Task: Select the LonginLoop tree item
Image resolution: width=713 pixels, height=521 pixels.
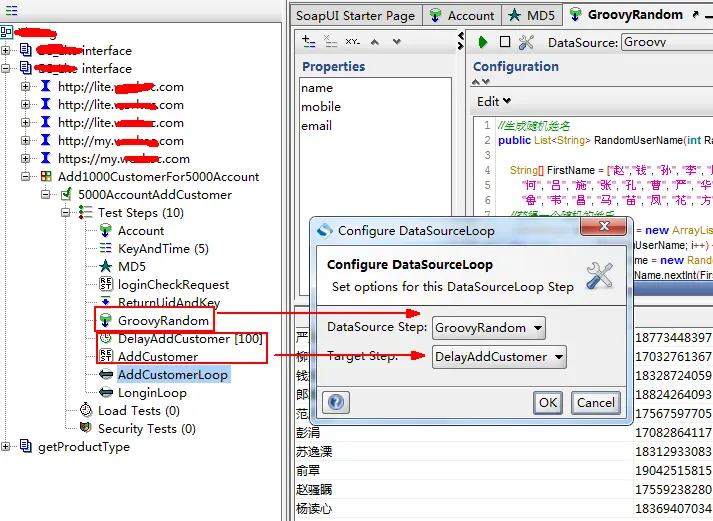Action: 152,392
